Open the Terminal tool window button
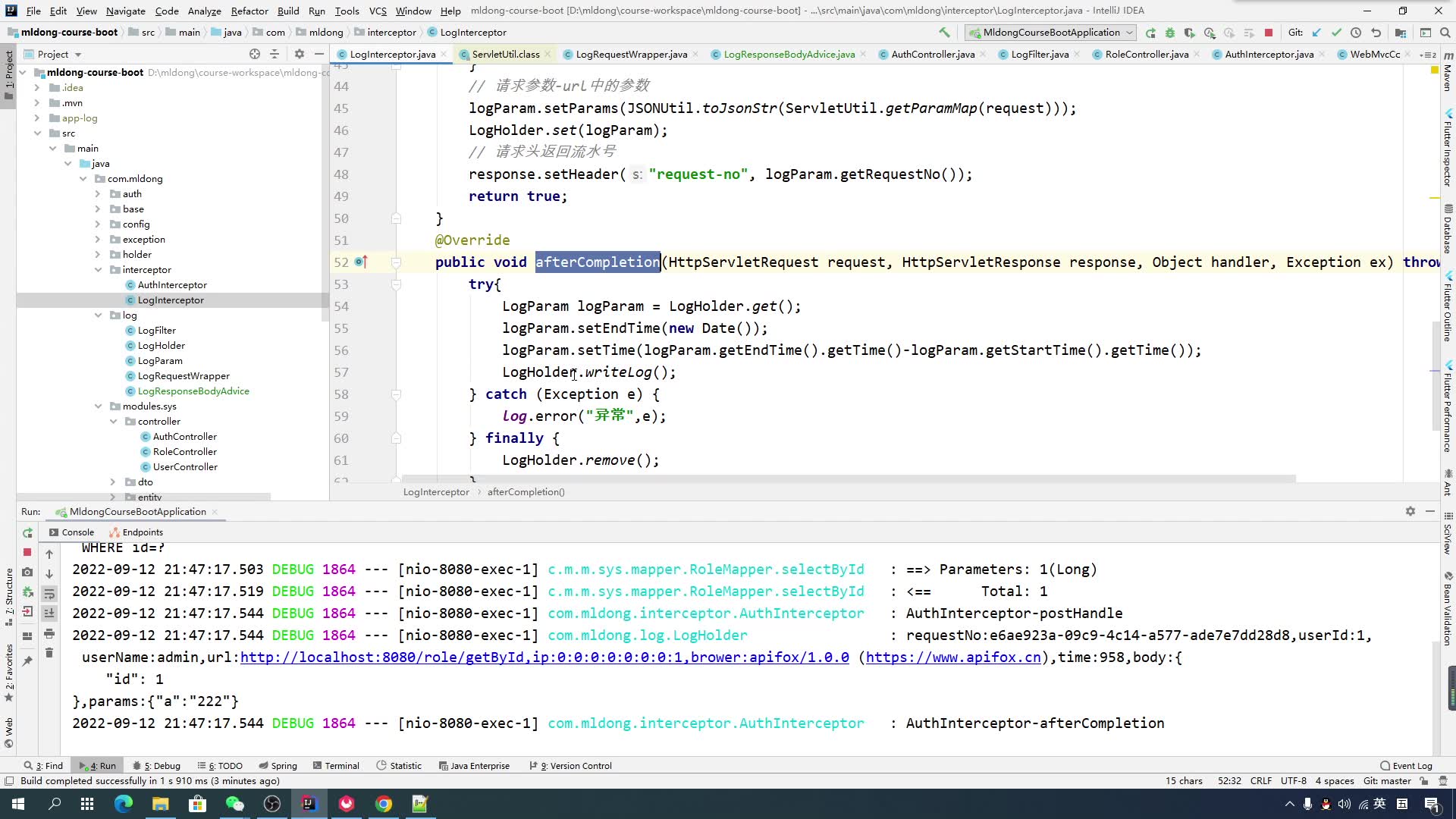Screen dimensions: 1456x819 coord(336,766)
